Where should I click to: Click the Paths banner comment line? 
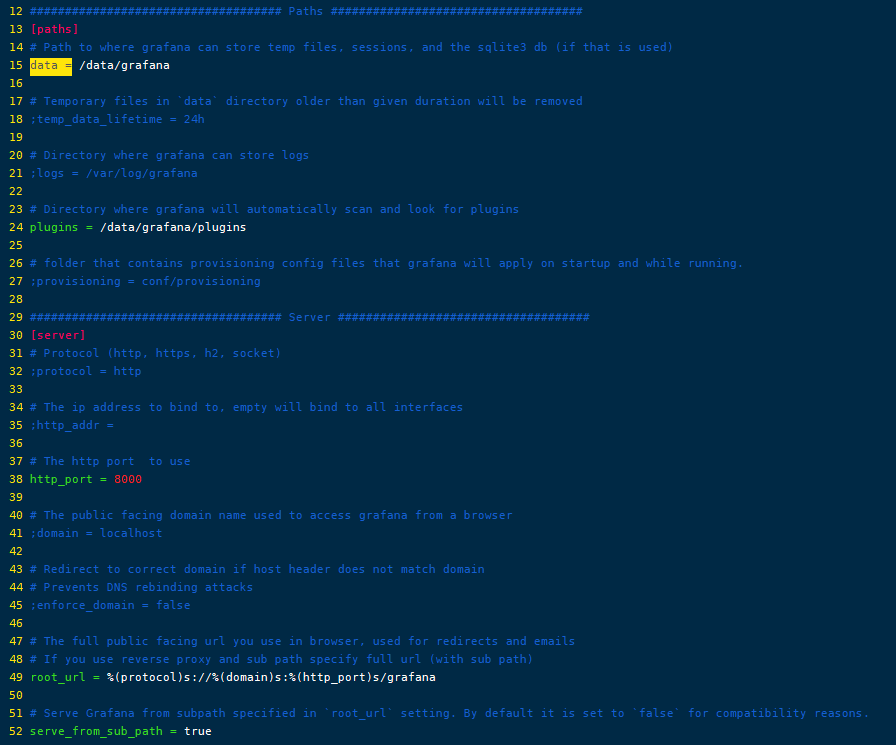[306, 11]
